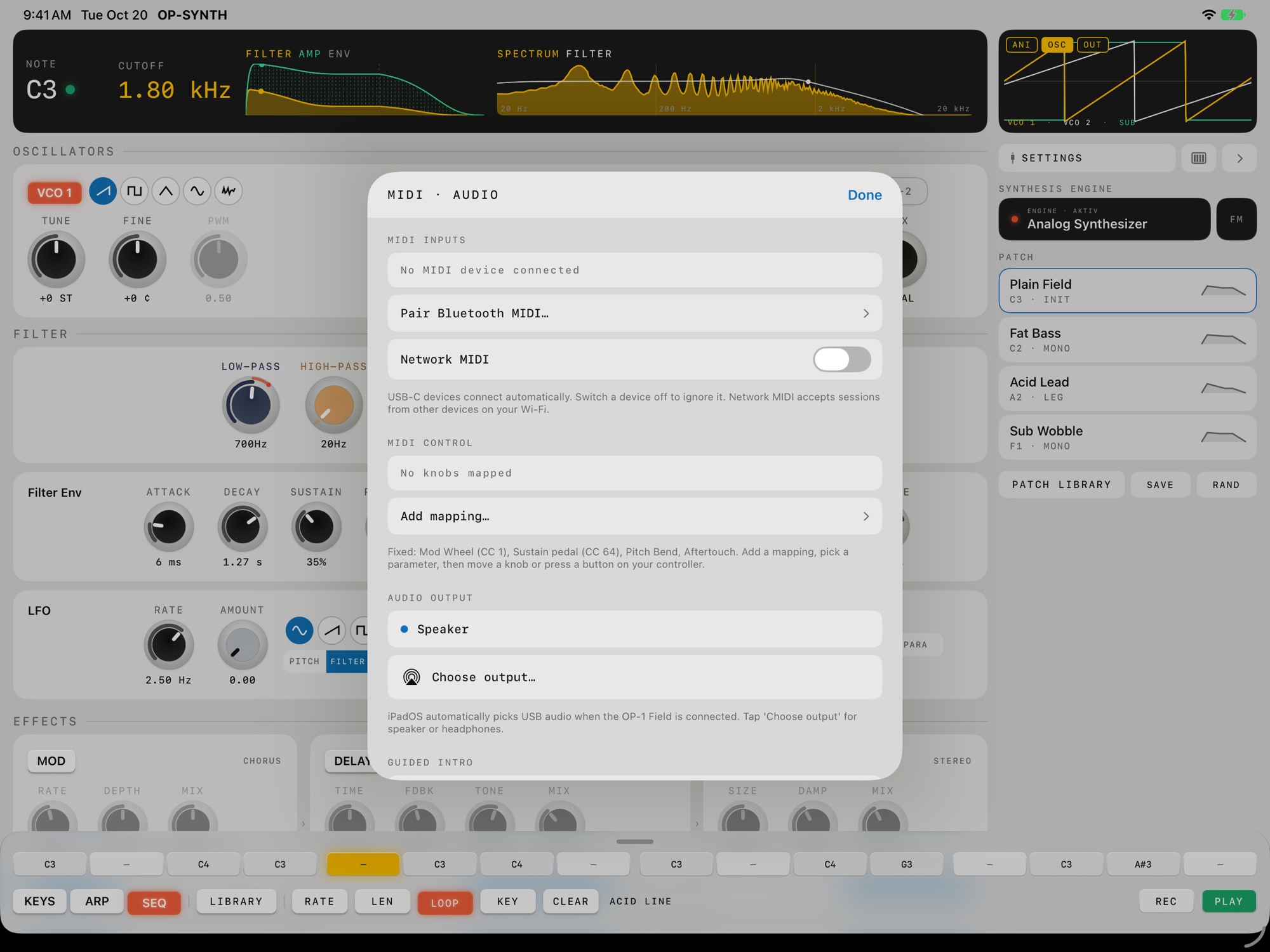Switch to the KEYS tab
The image size is (1270, 952).
click(39, 901)
